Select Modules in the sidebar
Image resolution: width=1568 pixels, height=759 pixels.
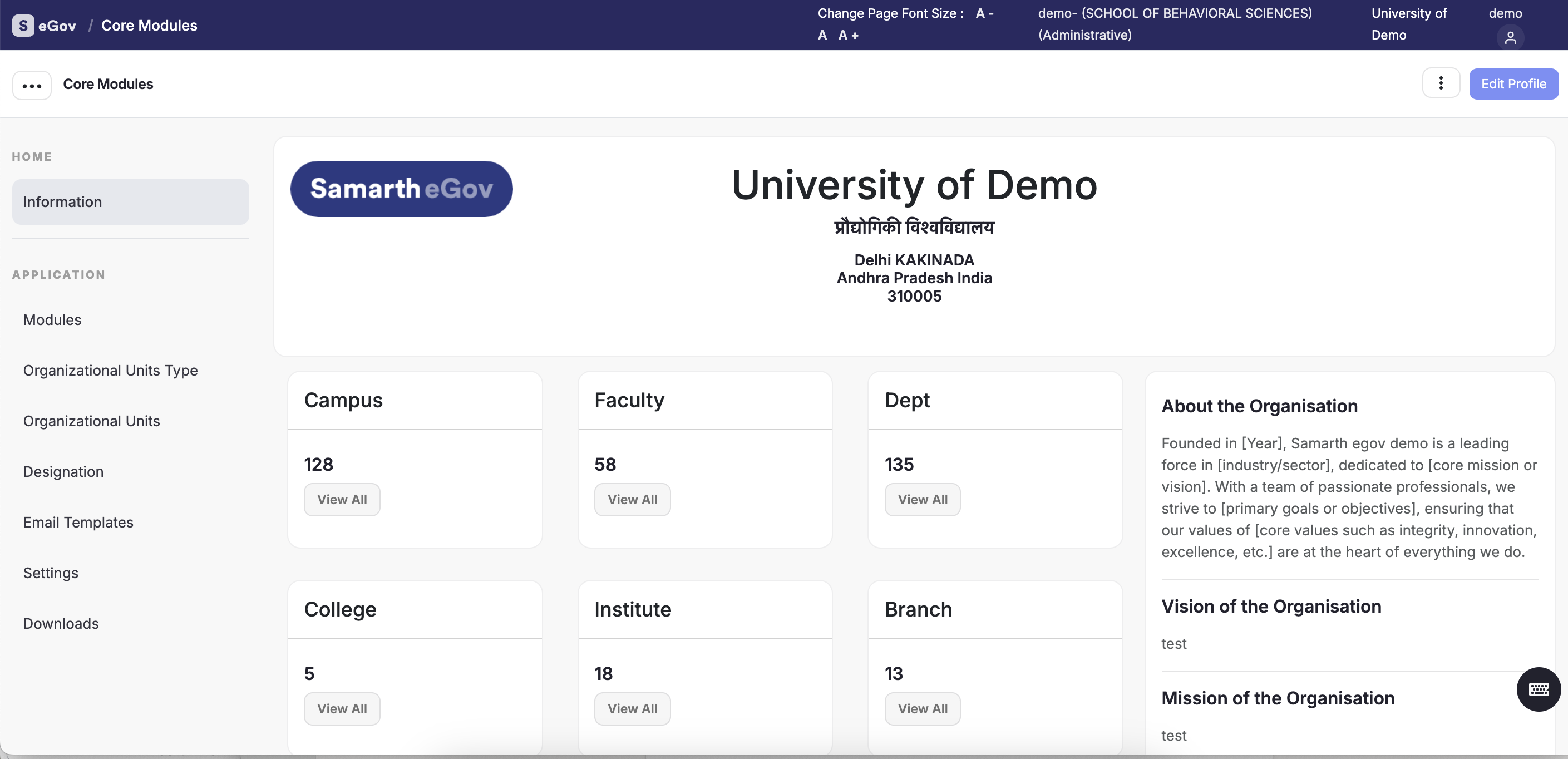tap(52, 319)
